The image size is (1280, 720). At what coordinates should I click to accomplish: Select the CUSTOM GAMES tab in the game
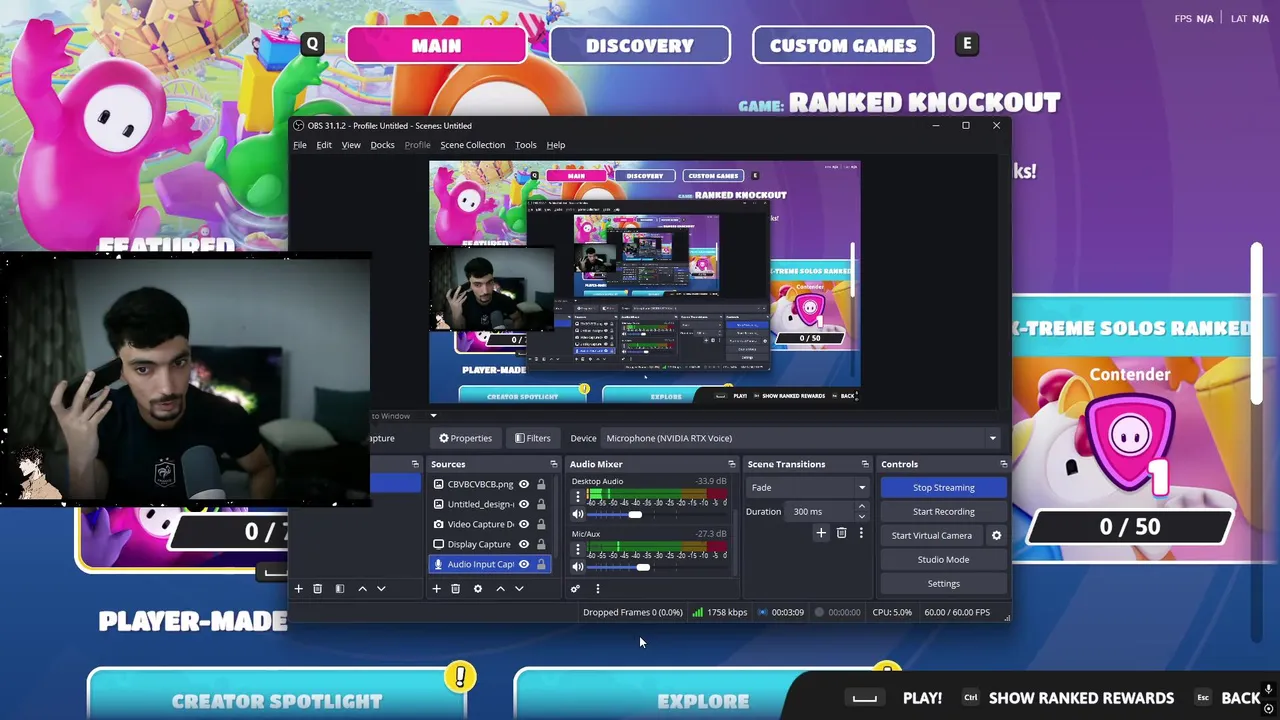coord(843,45)
